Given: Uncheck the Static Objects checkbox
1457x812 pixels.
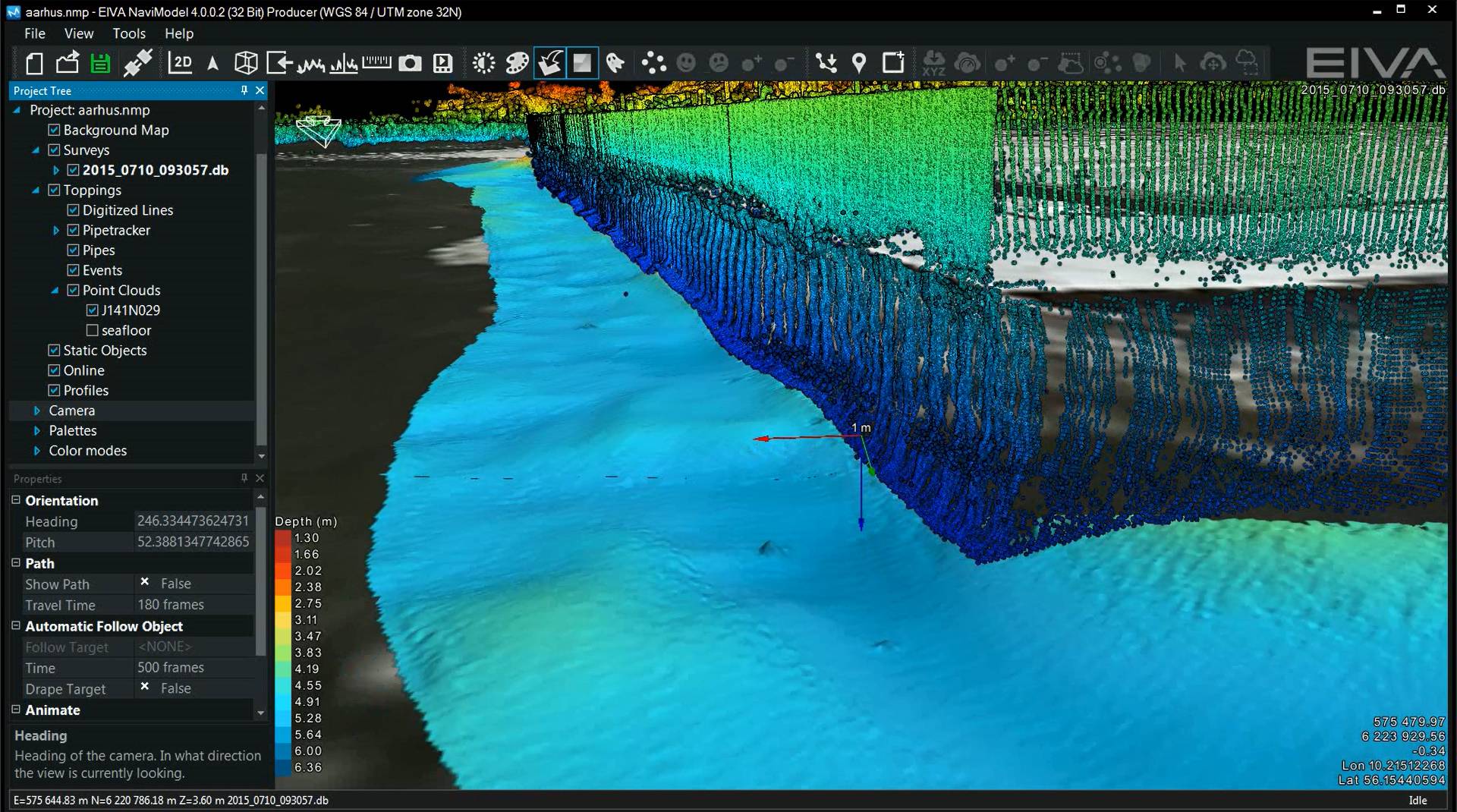Looking at the screenshot, I should click(x=54, y=350).
